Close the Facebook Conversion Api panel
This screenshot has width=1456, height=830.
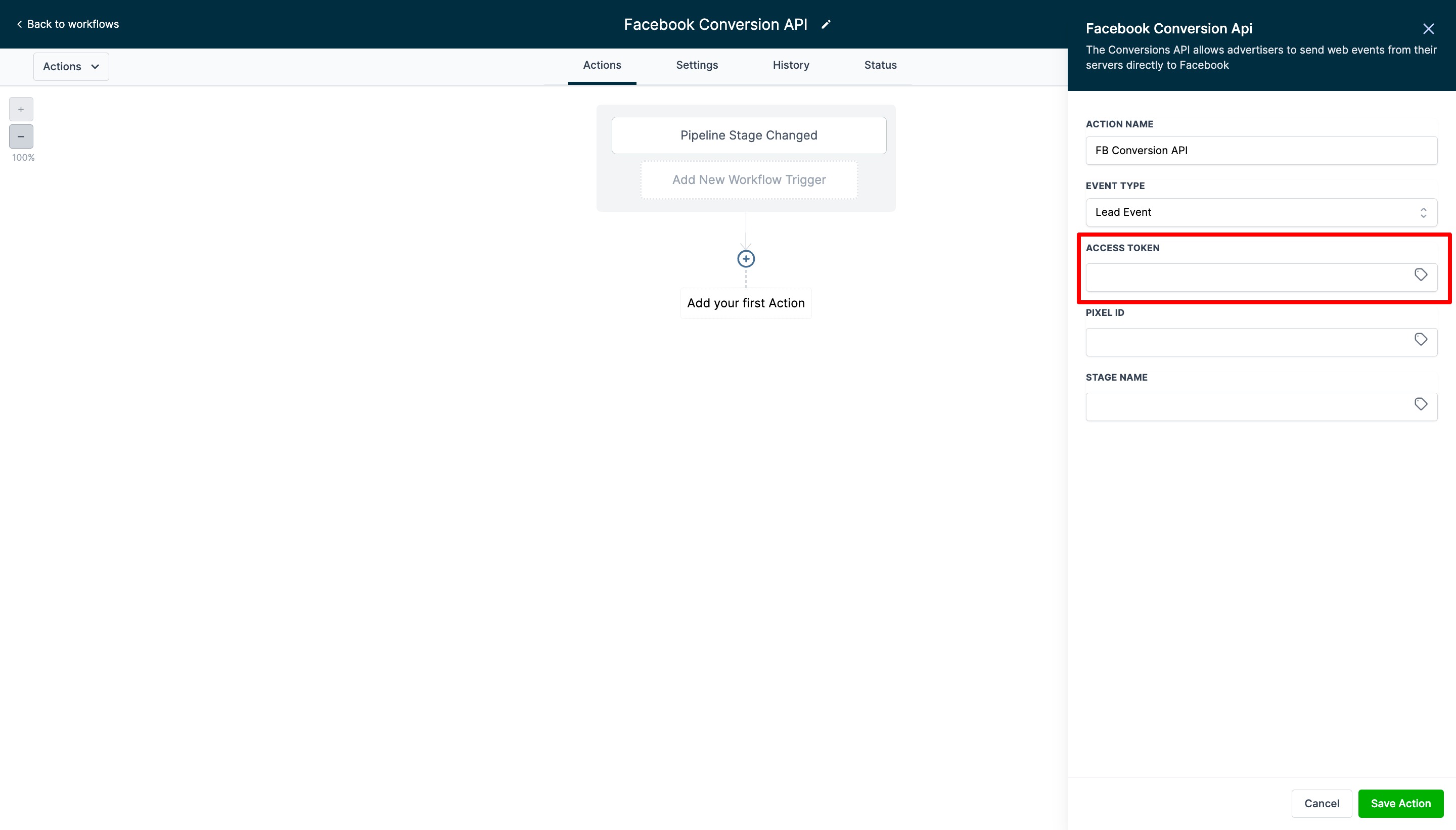(x=1428, y=28)
